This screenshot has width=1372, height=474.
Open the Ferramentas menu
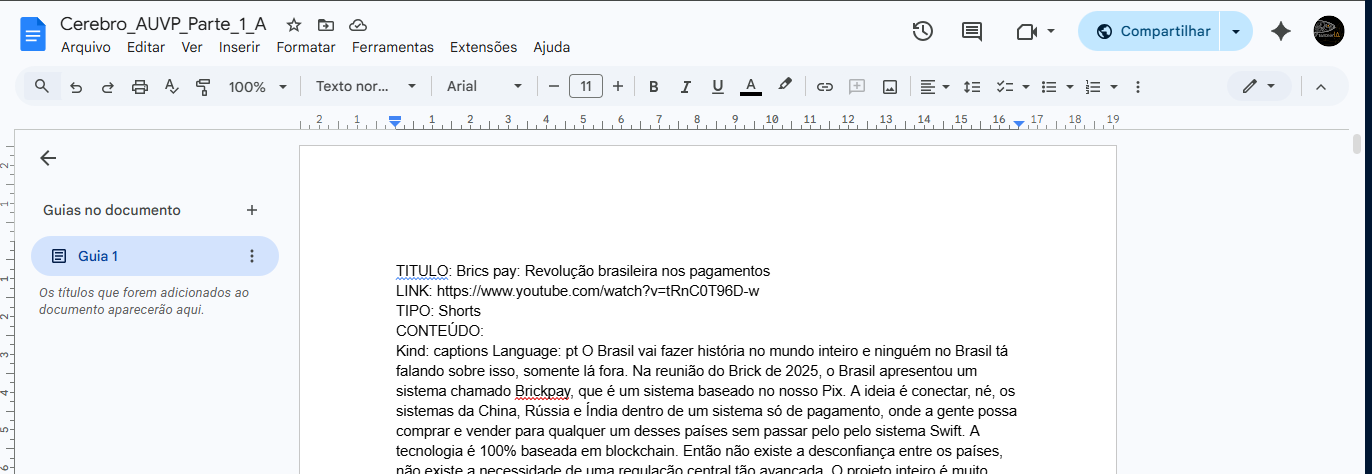(392, 47)
